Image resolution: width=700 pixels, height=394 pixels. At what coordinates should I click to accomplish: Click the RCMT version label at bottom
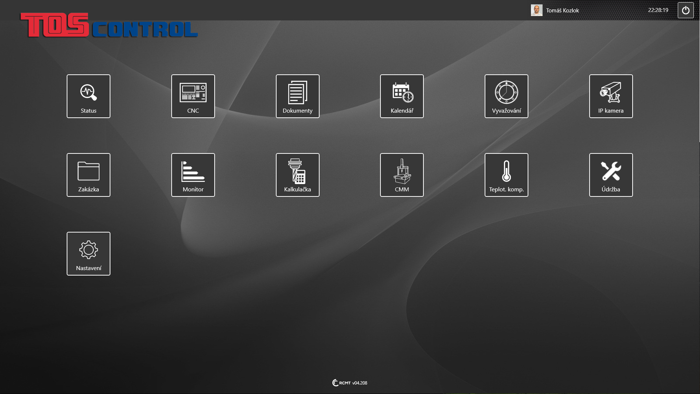tap(350, 383)
